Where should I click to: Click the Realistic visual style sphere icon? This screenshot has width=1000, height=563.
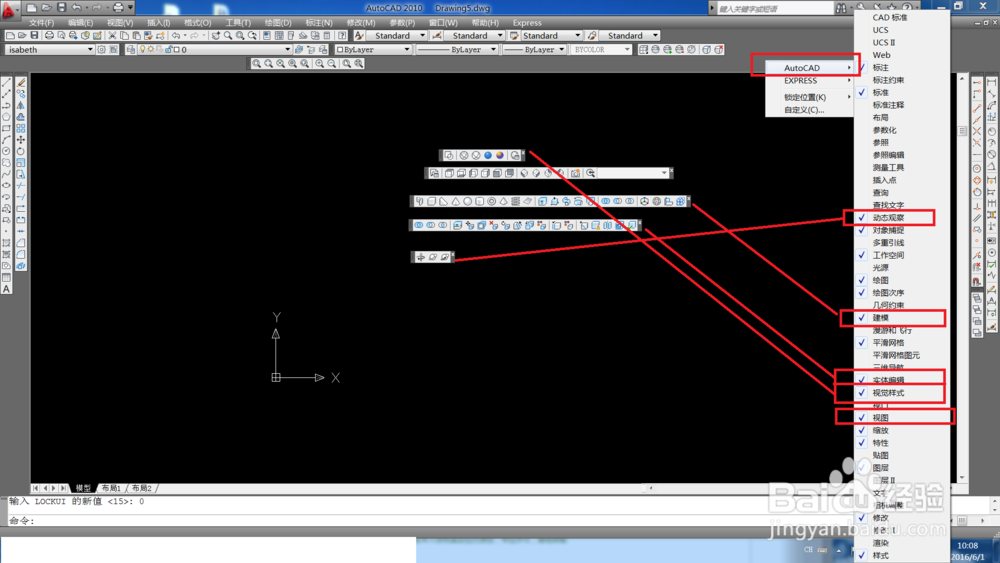(488, 155)
